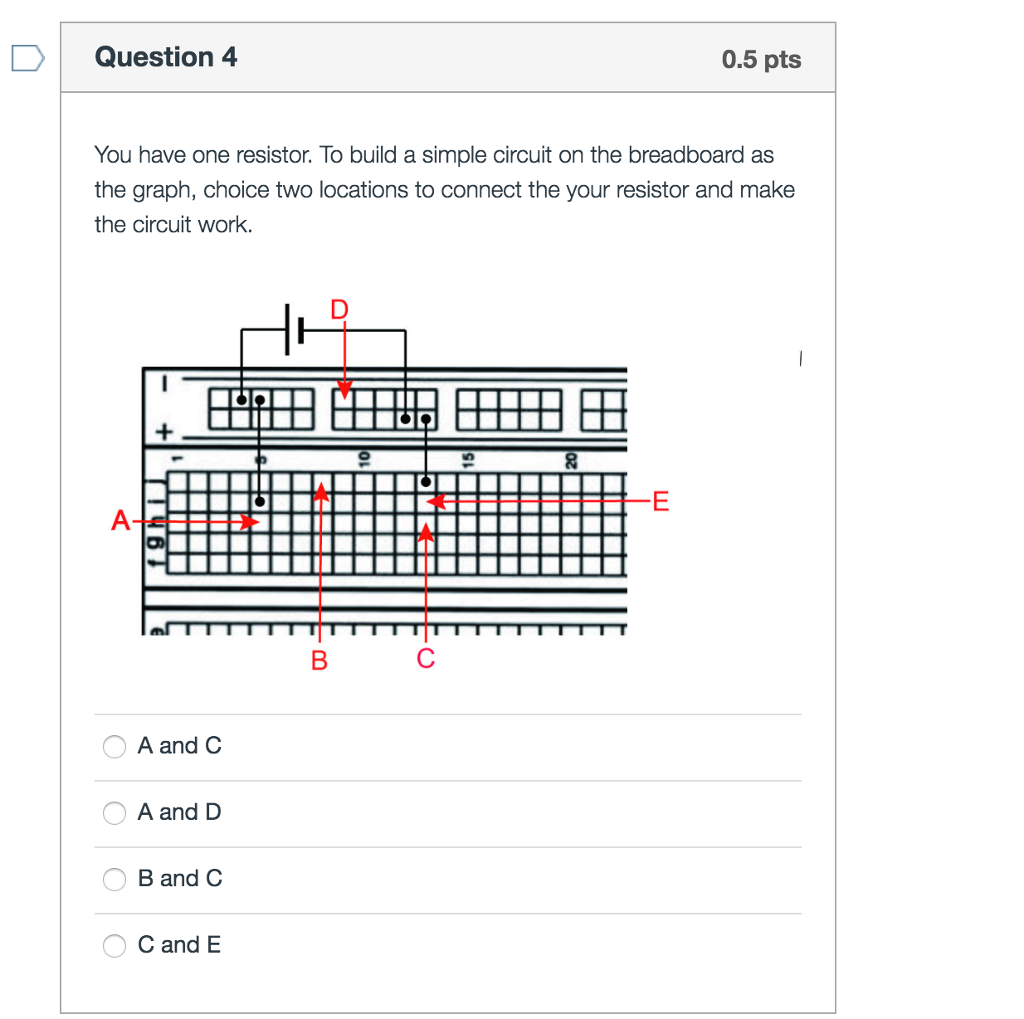Click the column number 15 on the breadboard
This screenshot has height=1019, width=1024.
coord(467,459)
